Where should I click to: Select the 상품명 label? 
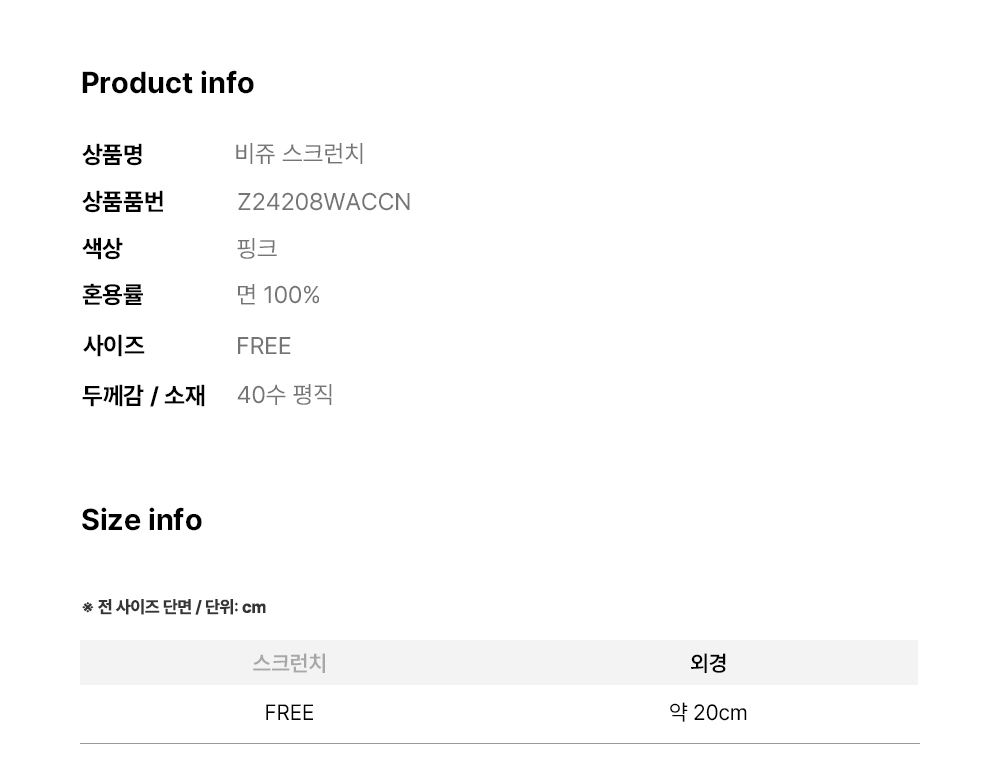(x=112, y=154)
